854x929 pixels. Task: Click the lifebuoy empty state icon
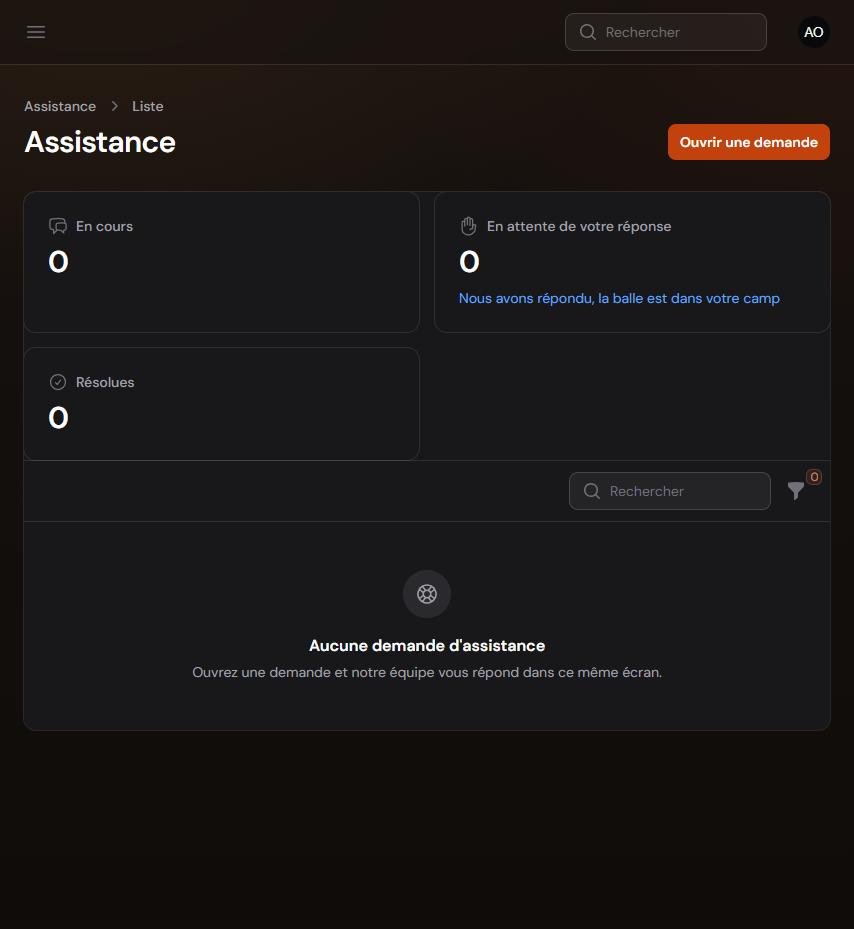427,594
